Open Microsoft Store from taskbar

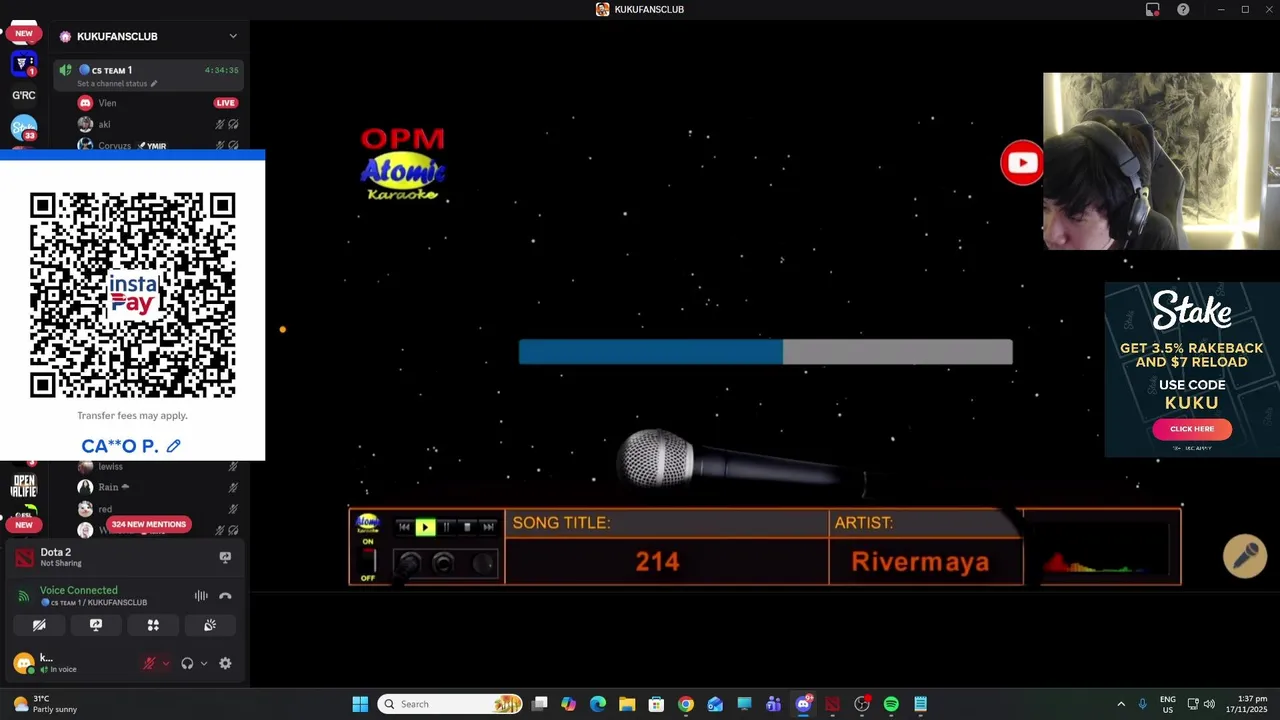(x=656, y=704)
